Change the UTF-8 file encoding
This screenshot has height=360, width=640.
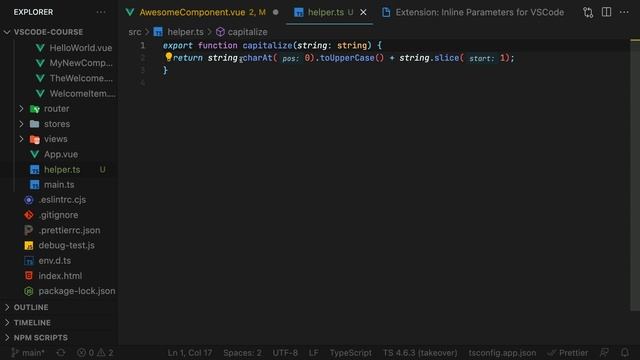285,353
